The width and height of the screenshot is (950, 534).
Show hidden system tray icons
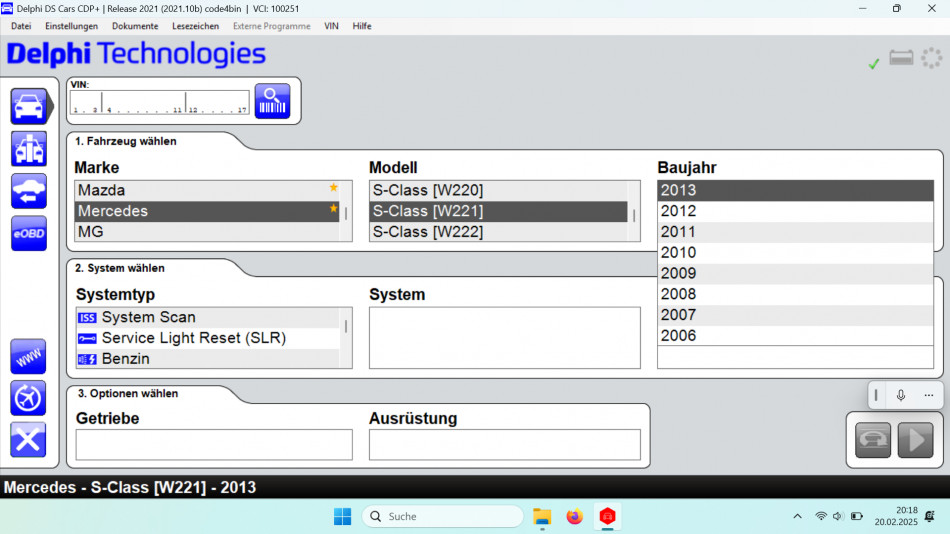[797, 516]
